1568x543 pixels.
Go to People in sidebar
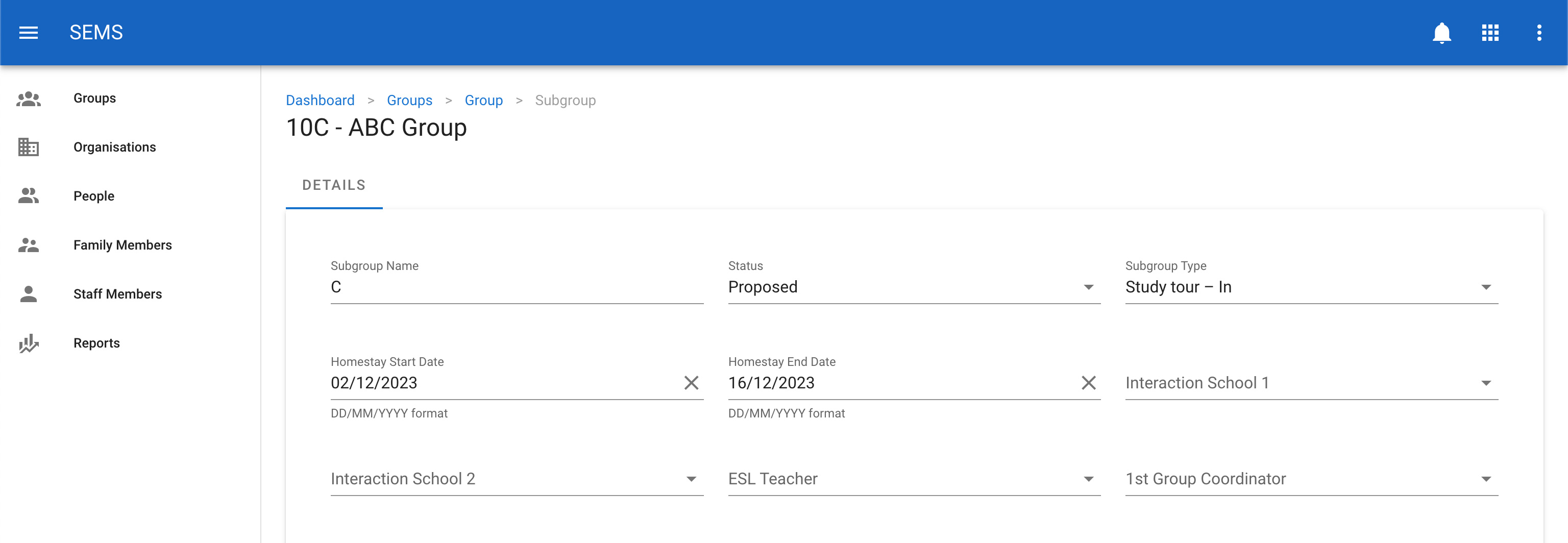pyautogui.click(x=94, y=196)
